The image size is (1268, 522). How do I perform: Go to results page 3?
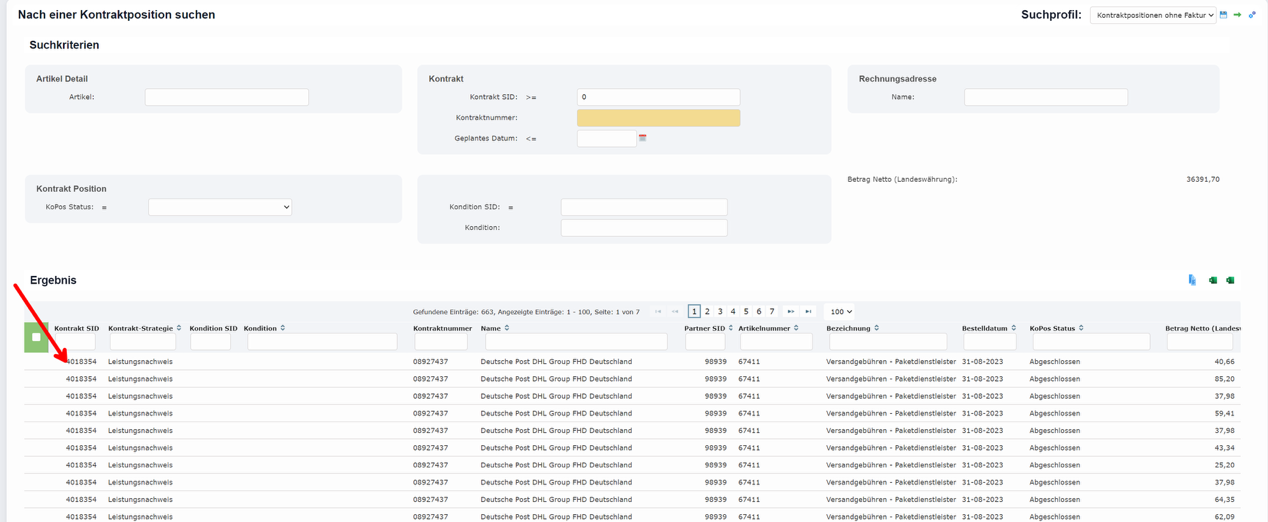pos(720,312)
